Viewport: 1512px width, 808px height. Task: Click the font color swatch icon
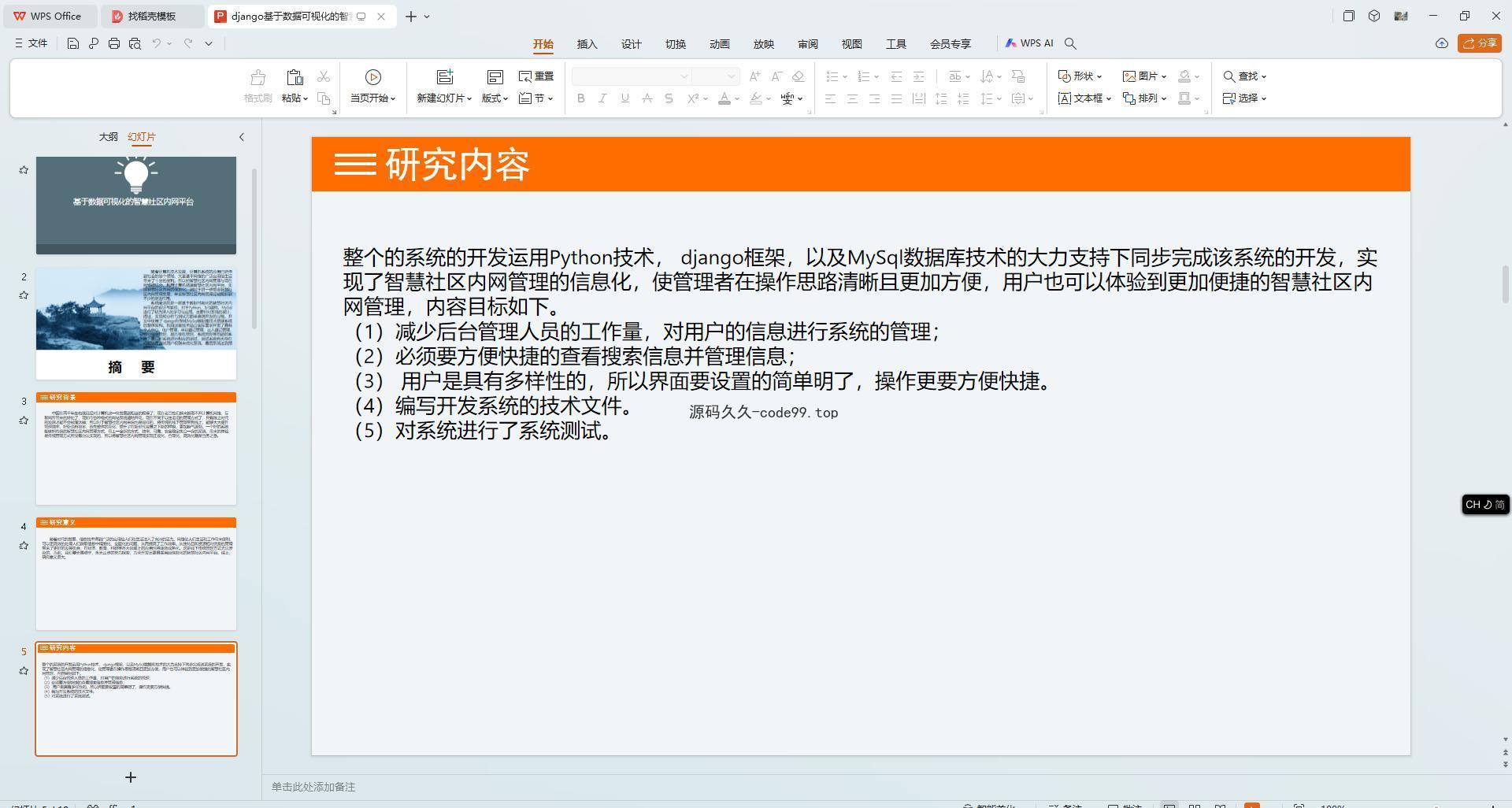(x=724, y=98)
